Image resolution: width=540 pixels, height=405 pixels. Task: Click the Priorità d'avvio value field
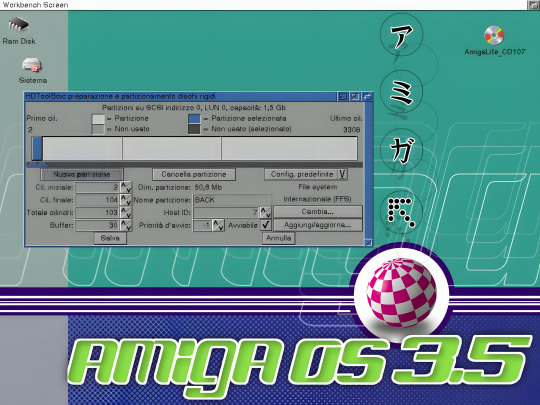click(x=202, y=225)
